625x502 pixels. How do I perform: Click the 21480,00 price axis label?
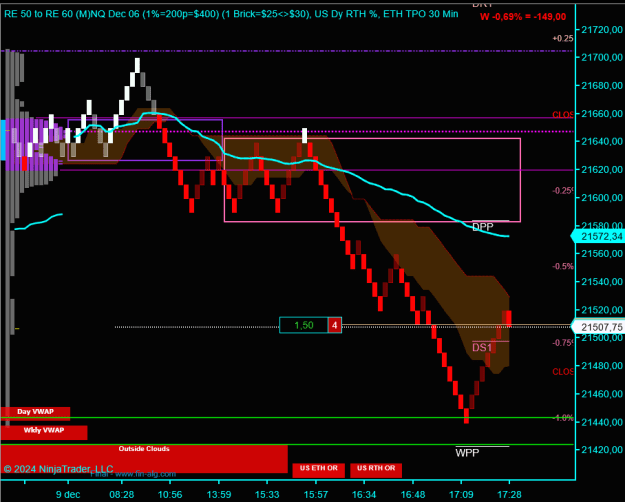pyautogui.click(x=602, y=366)
